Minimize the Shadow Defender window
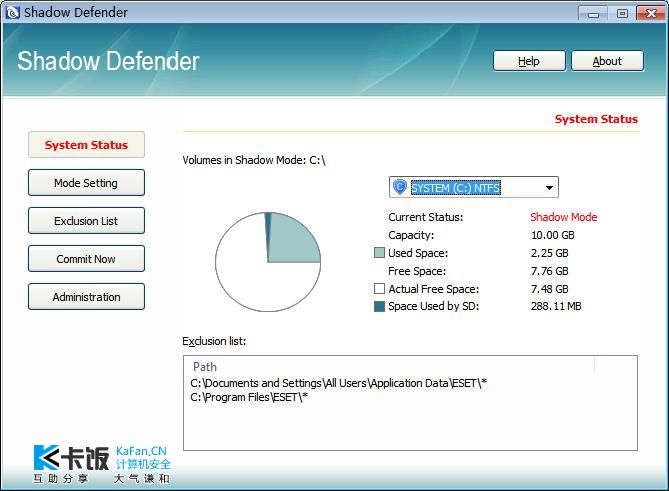 593,14
